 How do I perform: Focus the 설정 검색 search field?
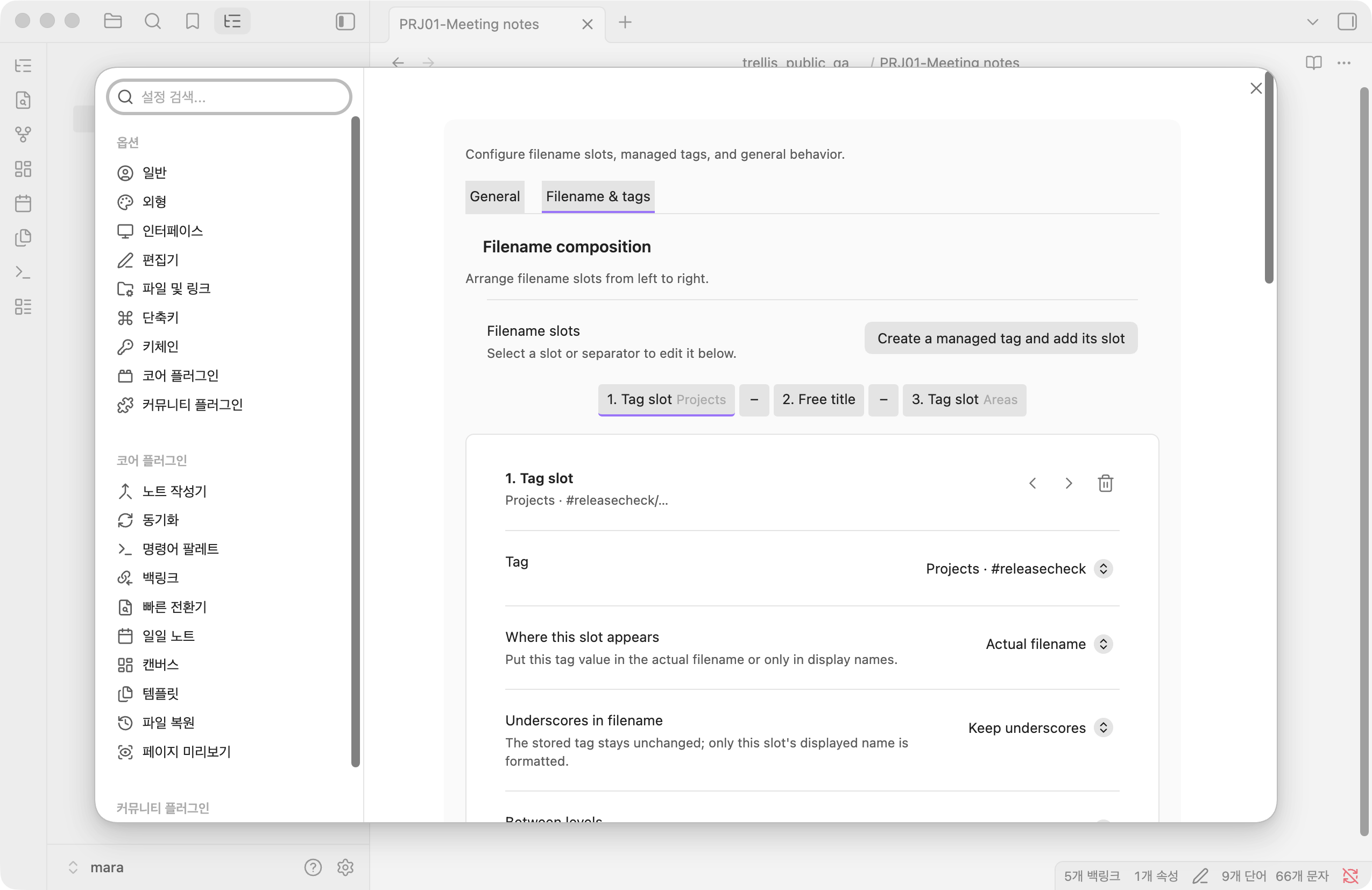click(x=229, y=97)
